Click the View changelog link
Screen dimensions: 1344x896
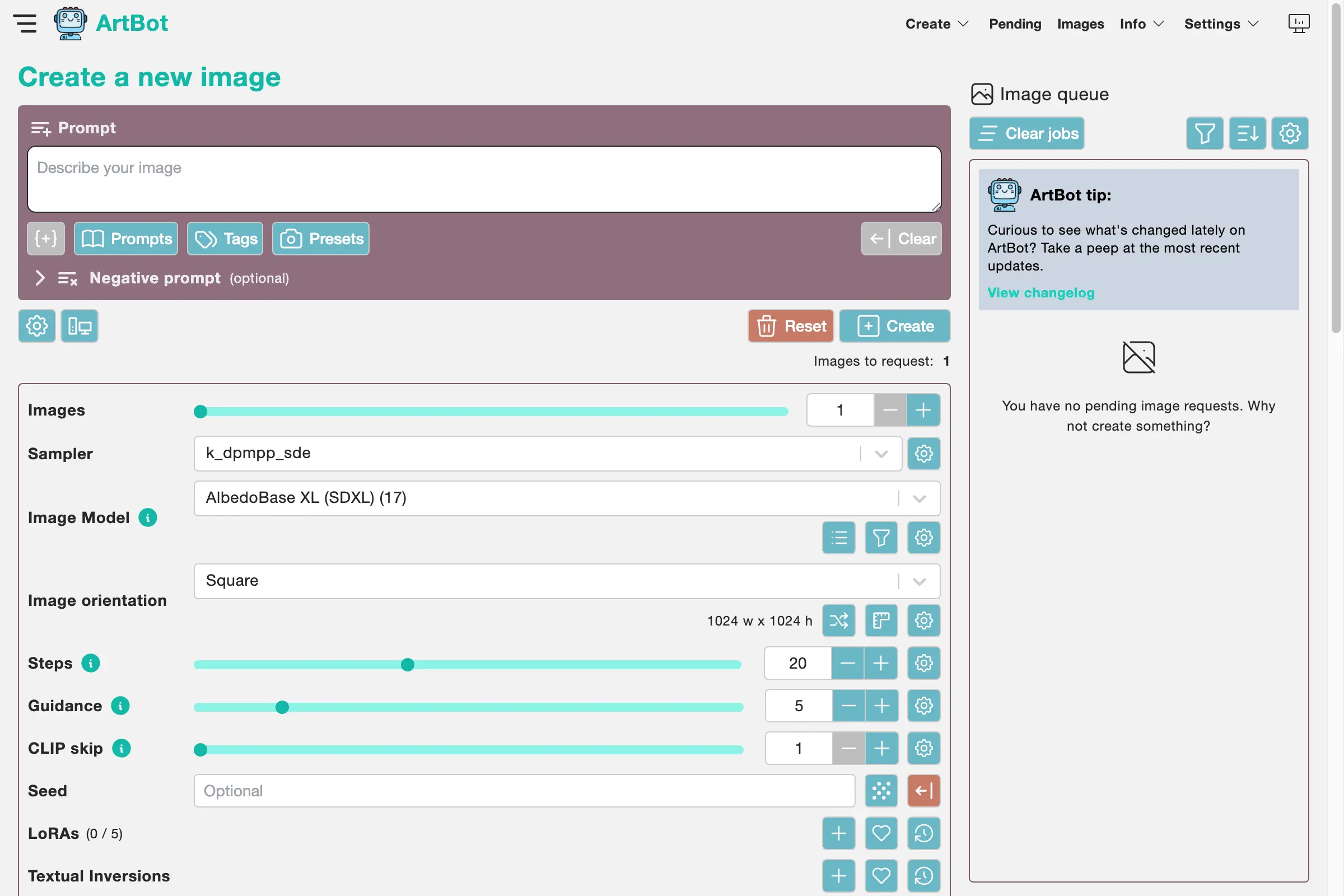[1040, 292]
